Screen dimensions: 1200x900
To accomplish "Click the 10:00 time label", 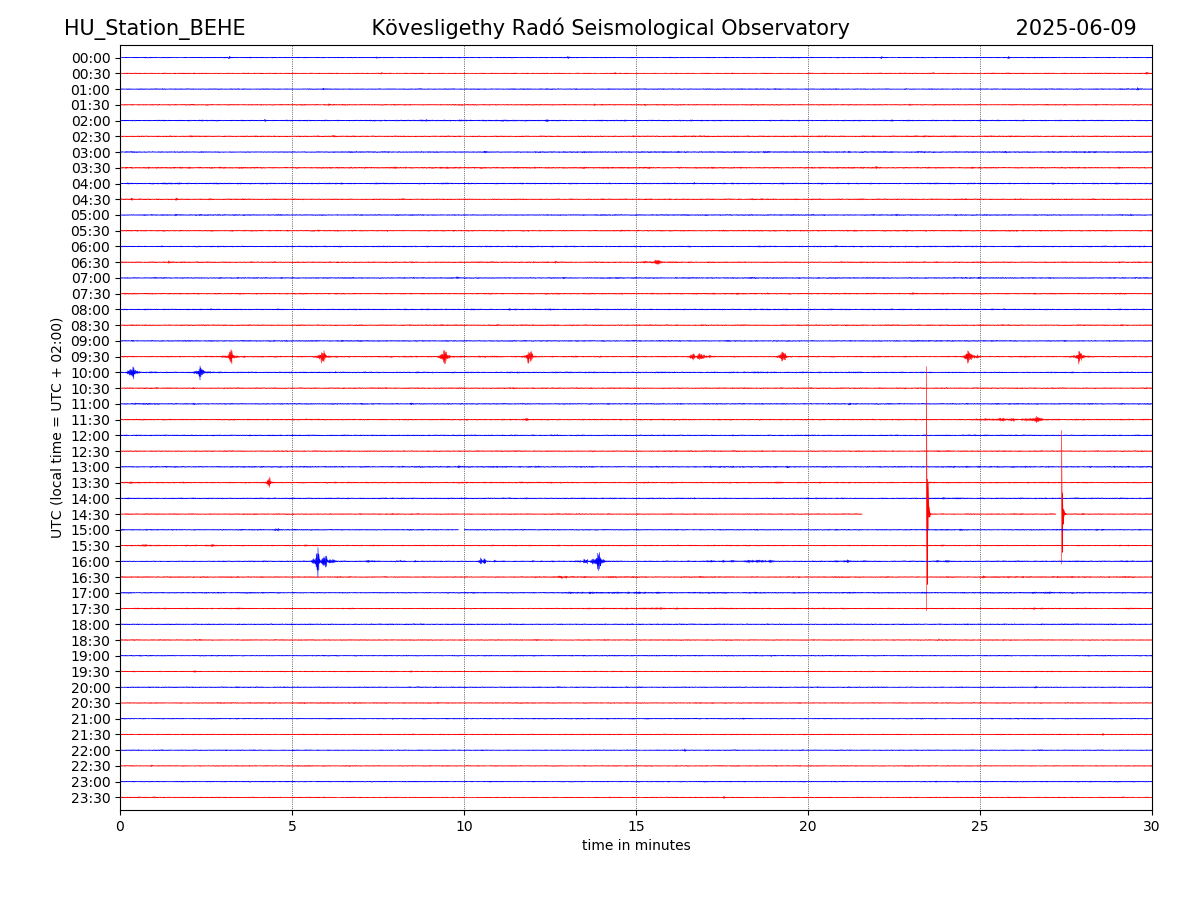I will tap(91, 373).
